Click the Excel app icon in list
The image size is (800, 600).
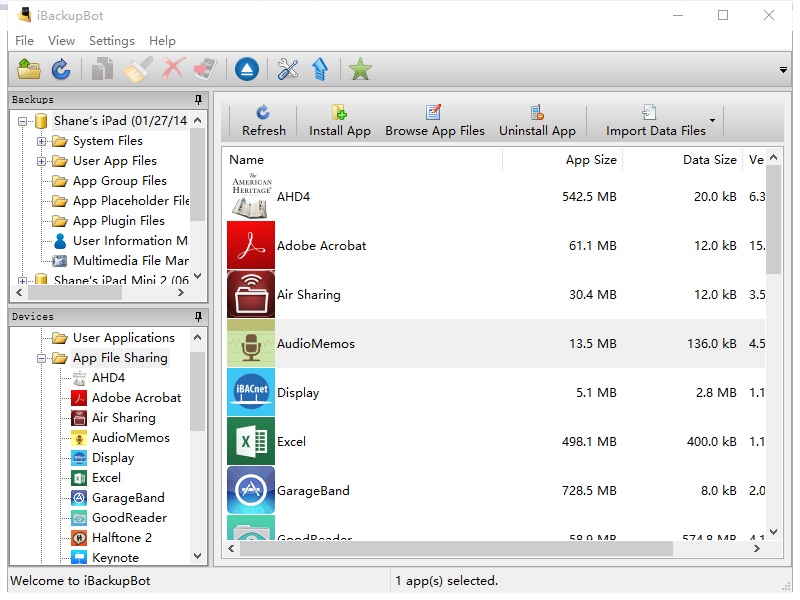pos(251,441)
